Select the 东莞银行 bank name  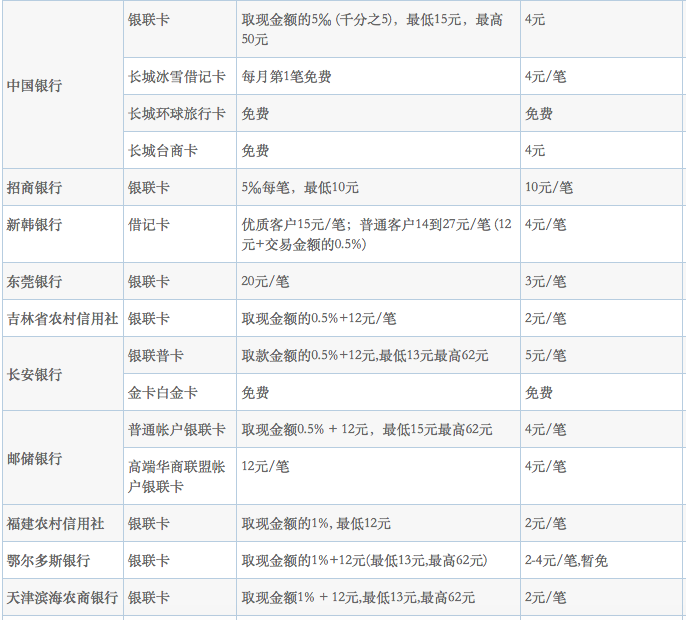coord(34,282)
